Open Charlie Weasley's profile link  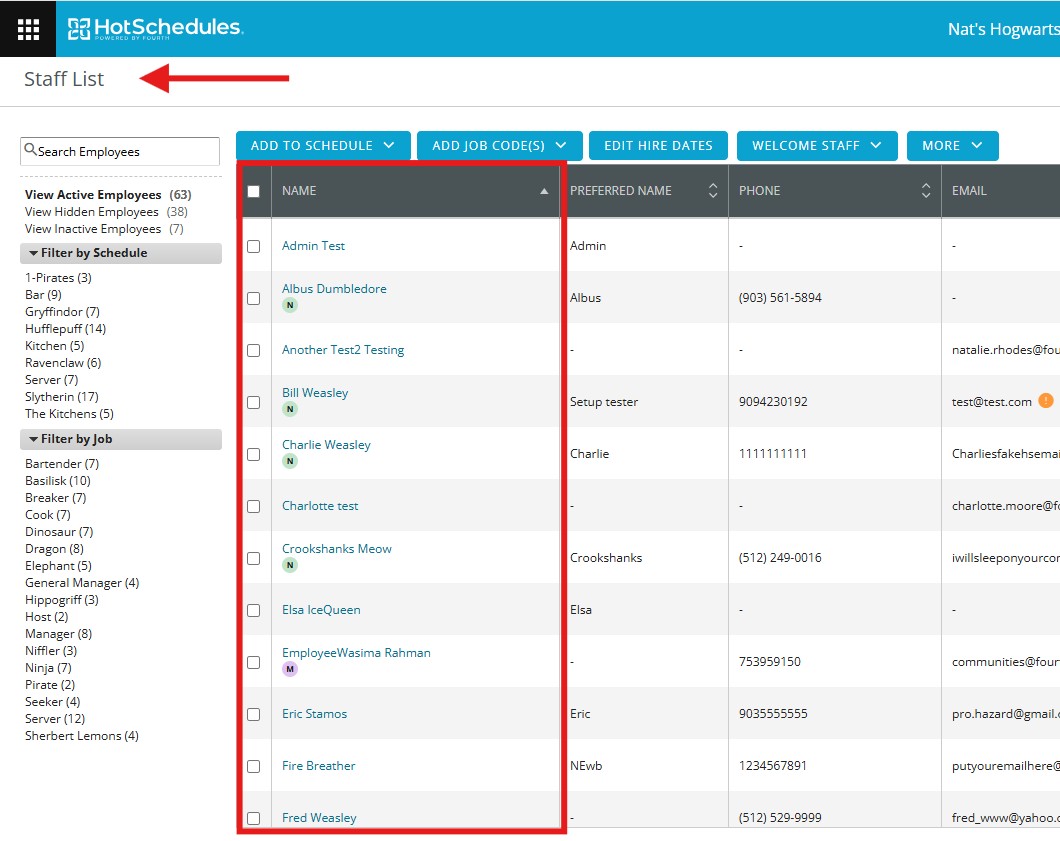326,445
